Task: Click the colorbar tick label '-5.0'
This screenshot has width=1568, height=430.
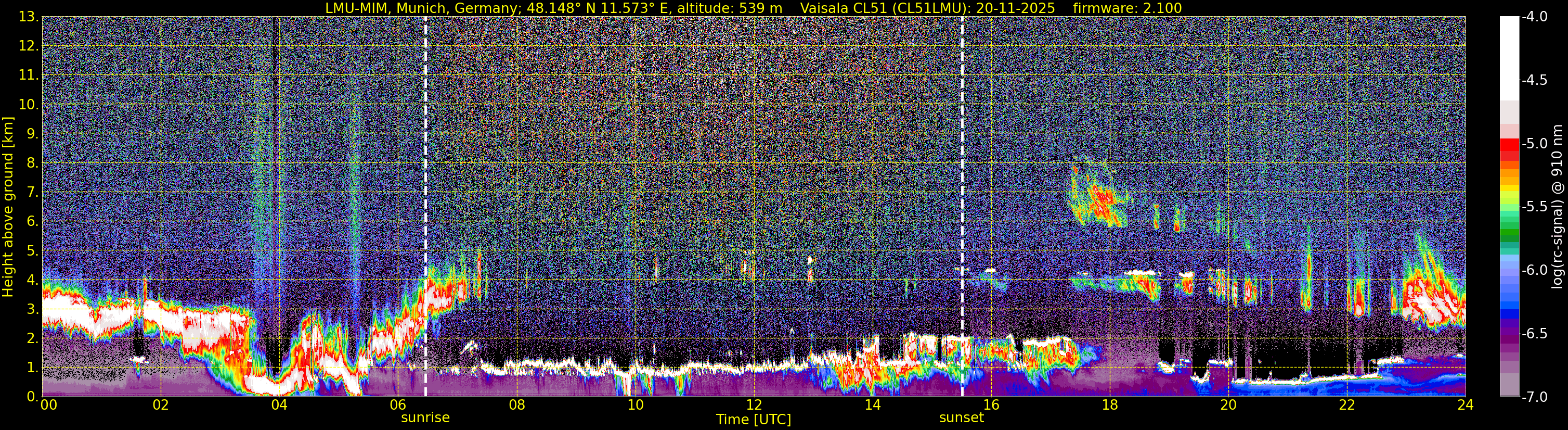Action: (1535, 144)
